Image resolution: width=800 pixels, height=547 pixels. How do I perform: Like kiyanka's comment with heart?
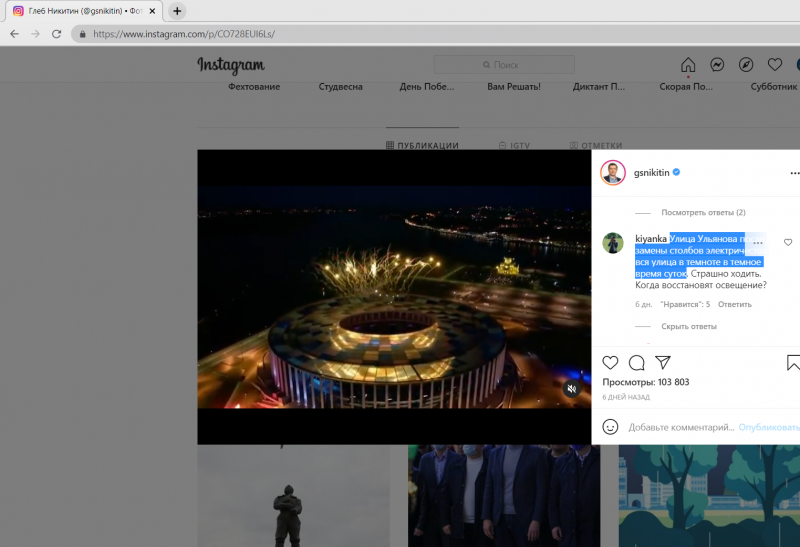(x=788, y=242)
